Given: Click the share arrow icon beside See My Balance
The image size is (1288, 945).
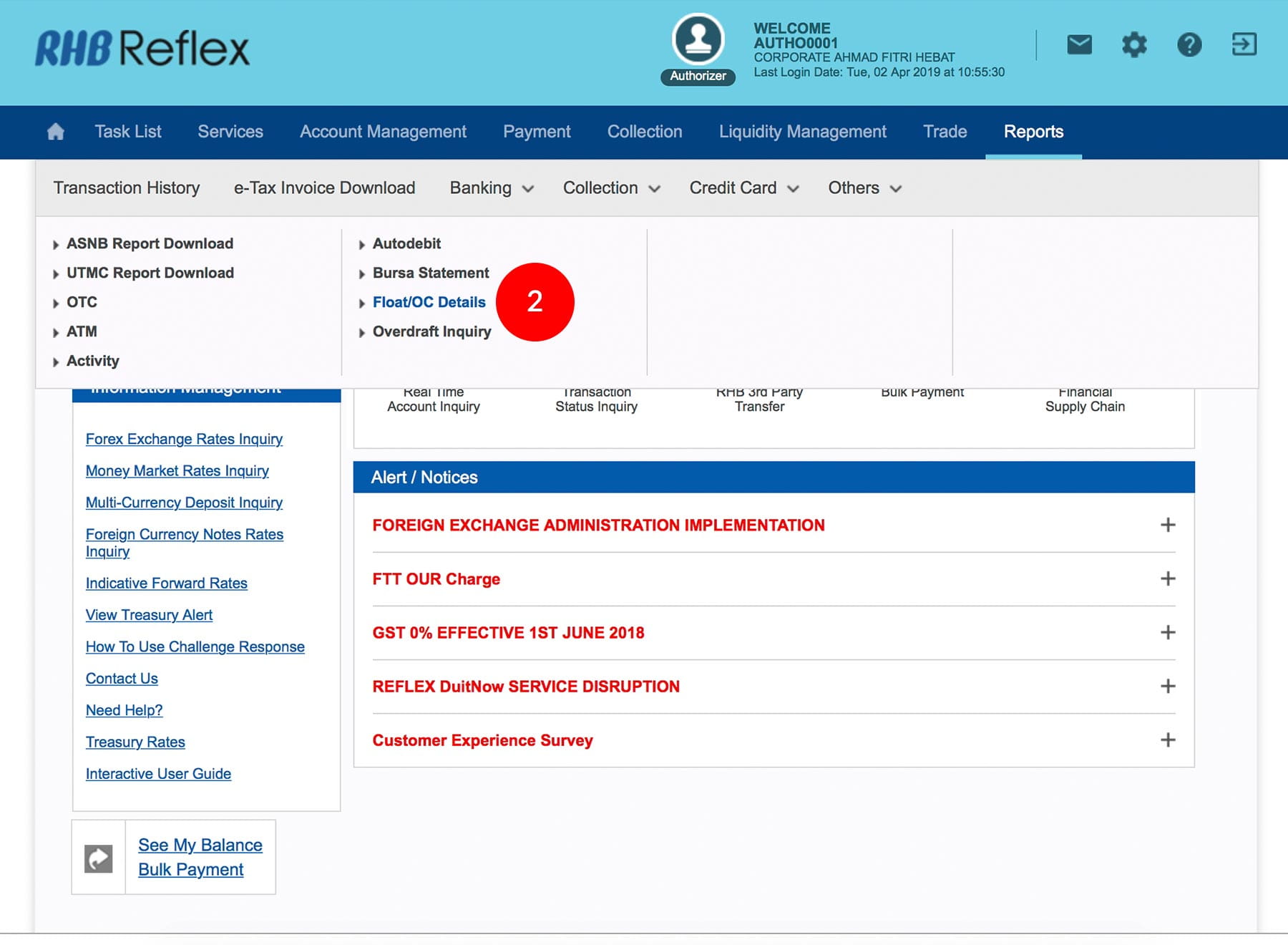Looking at the screenshot, I should [99, 858].
